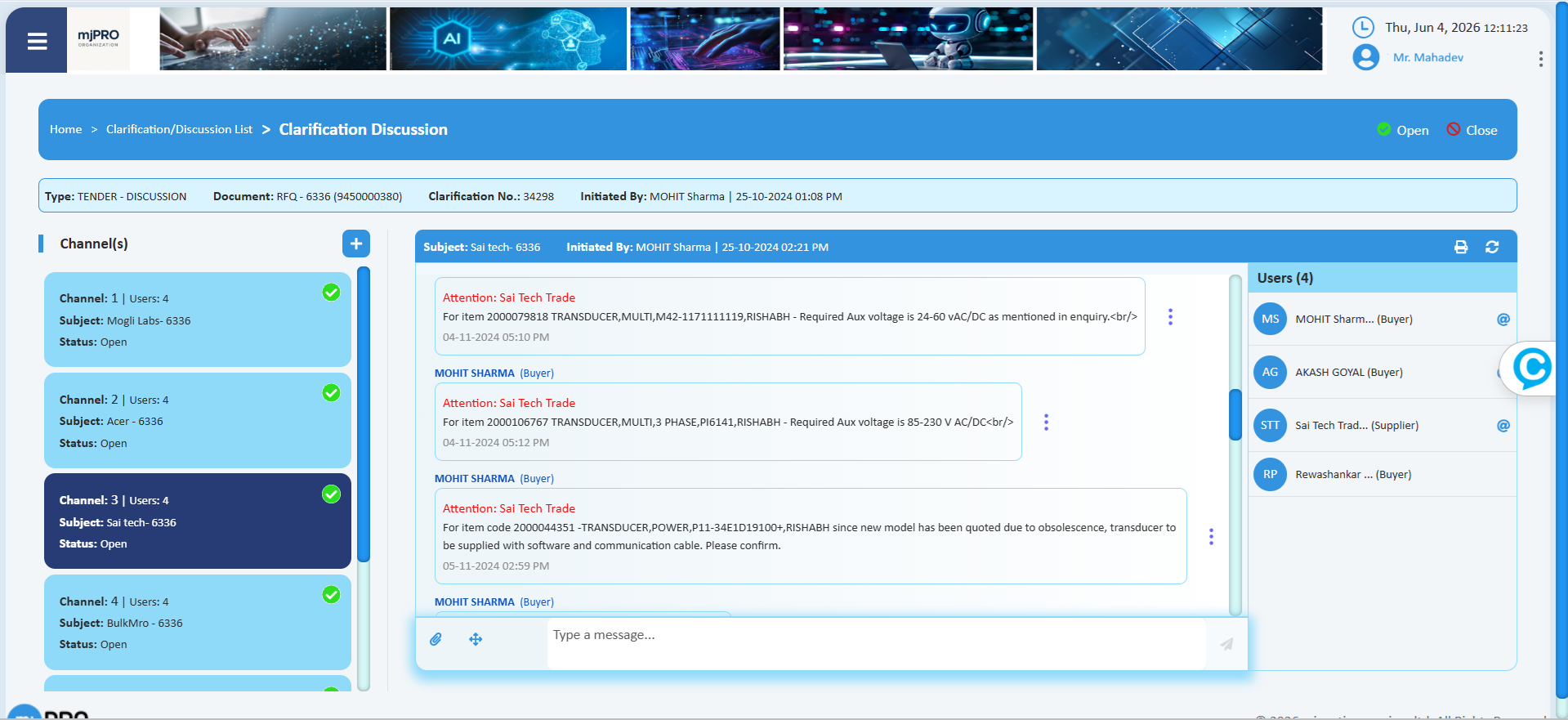Image resolution: width=1568 pixels, height=720 pixels.
Task: Mention MOHIT Sharma using @ icon
Action: [x=1503, y=320]
